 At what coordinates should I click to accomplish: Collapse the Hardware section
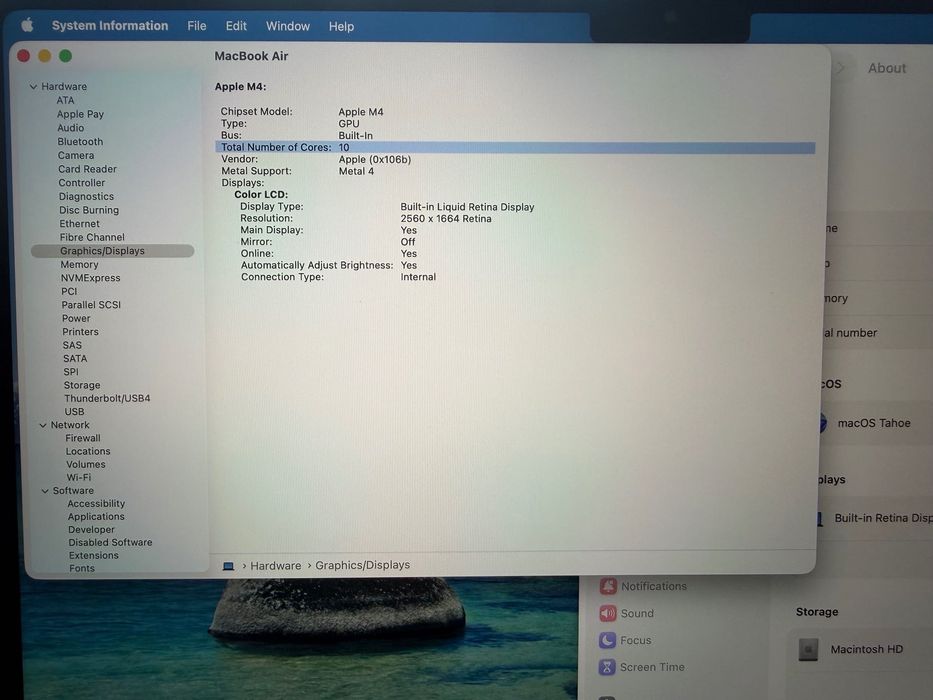pos(33,86)
